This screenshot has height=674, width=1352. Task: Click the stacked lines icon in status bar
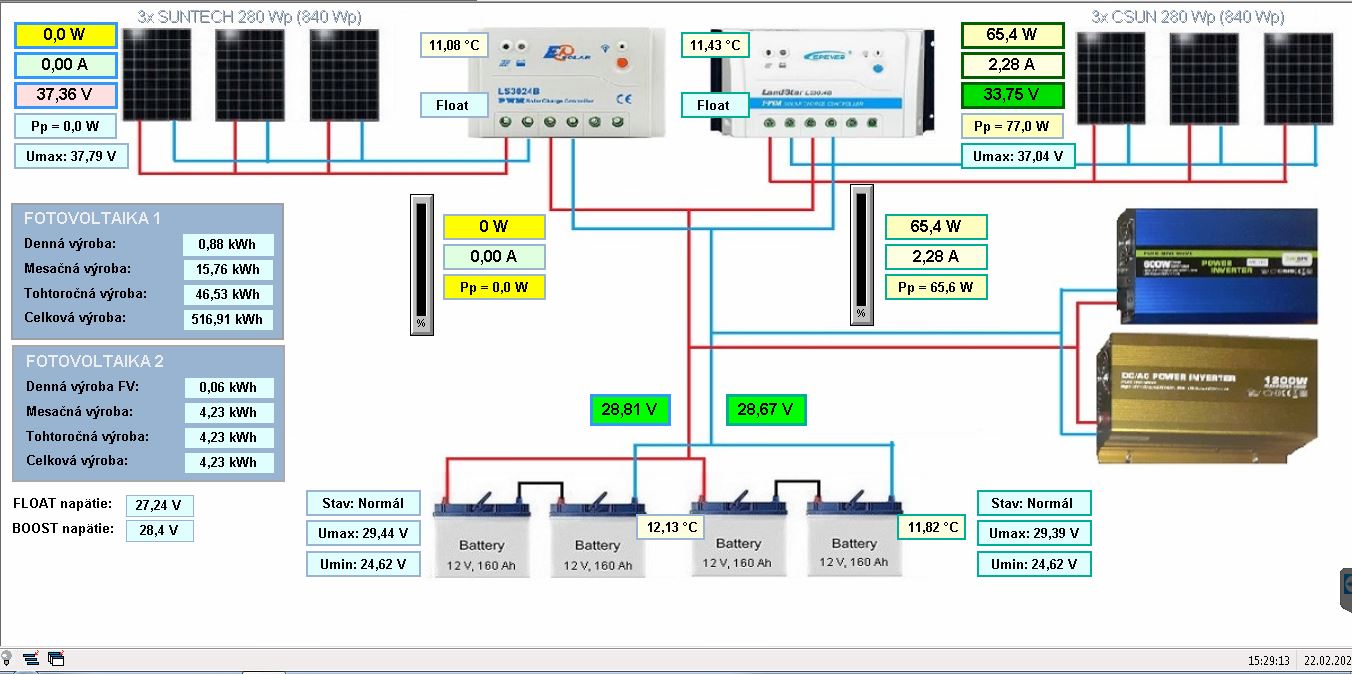[31, 659]
